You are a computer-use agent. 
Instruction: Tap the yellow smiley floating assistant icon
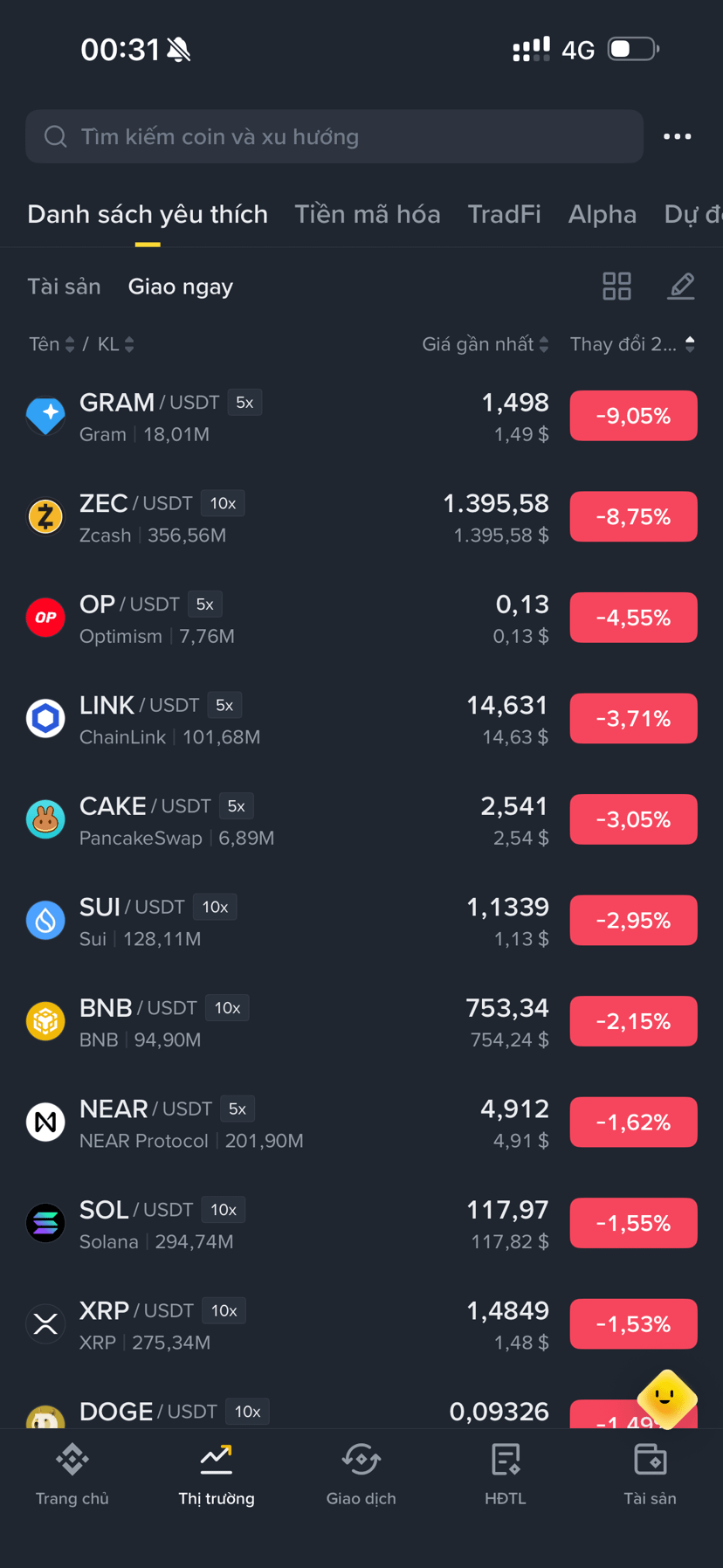click(667, 1399)
